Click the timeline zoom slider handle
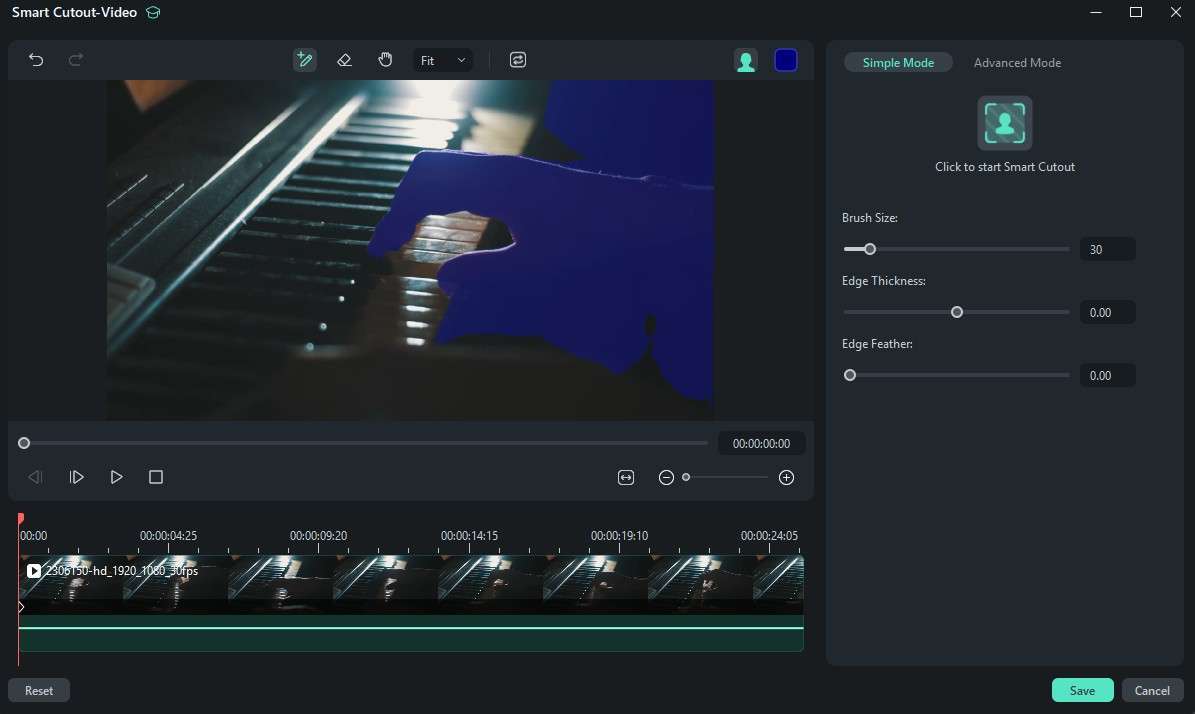This screenshot has height=714, width=1195. [x=686, y=478]
